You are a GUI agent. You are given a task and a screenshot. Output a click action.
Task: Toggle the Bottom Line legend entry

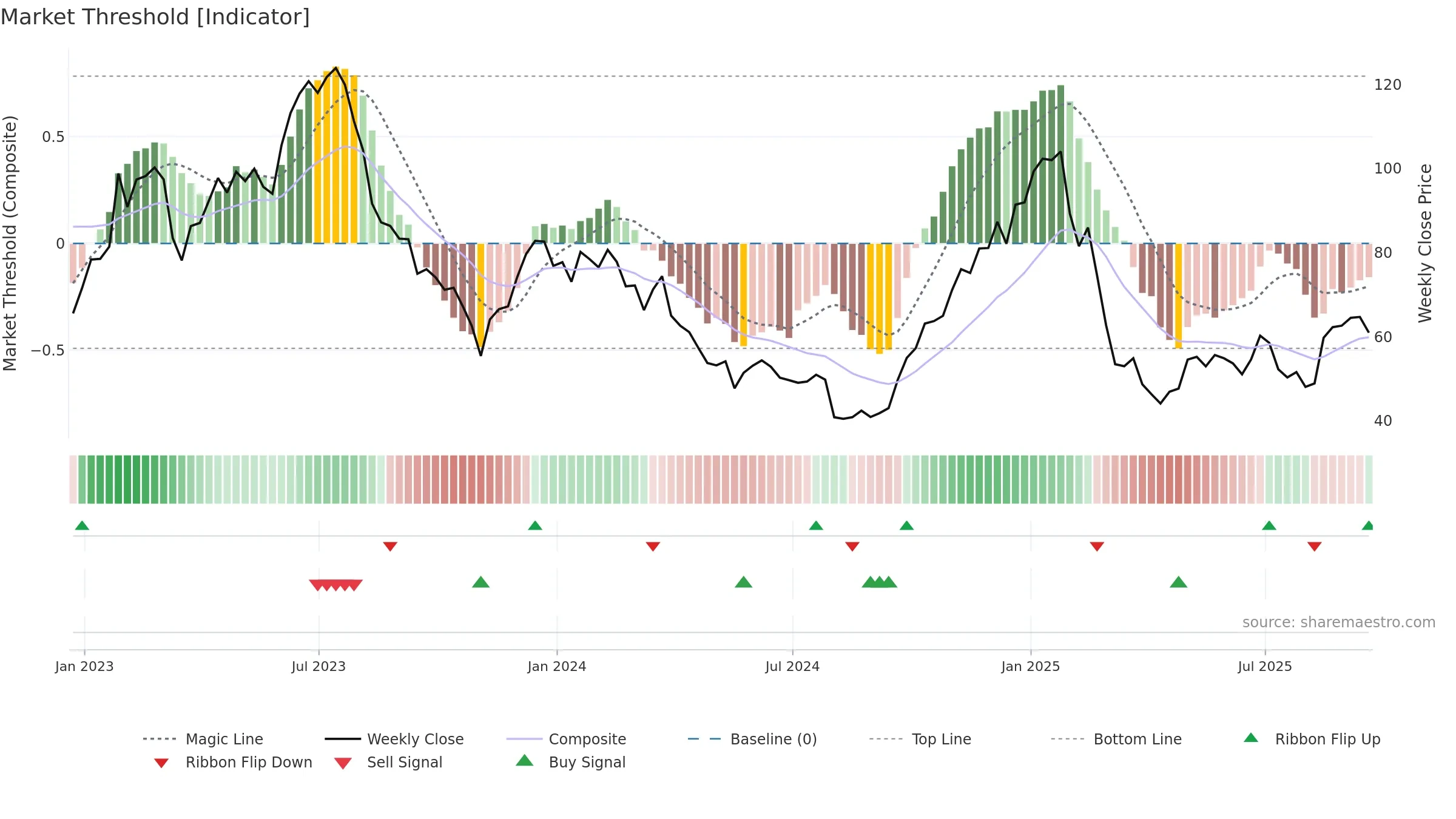pos(1116,739)
